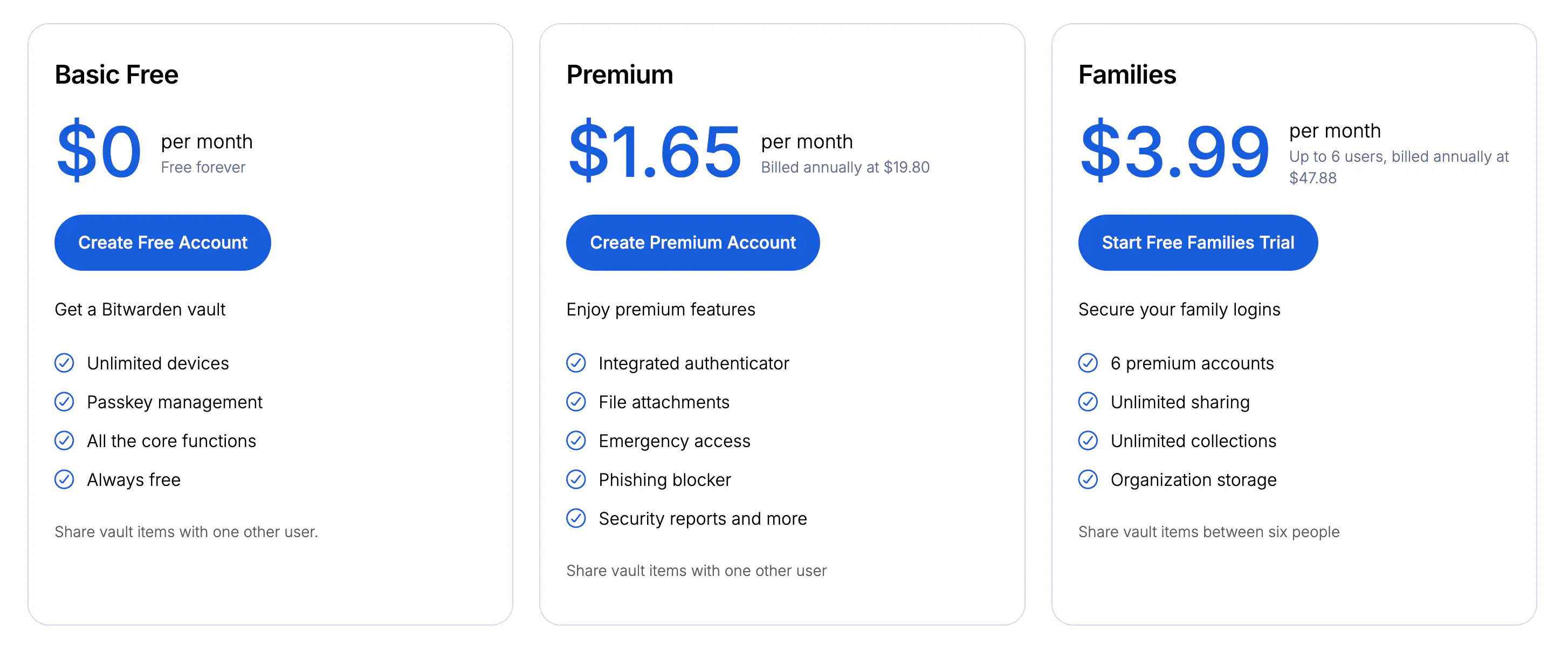Click the checkmark beside Always free
1568x645 pixels.
(64, 479)
